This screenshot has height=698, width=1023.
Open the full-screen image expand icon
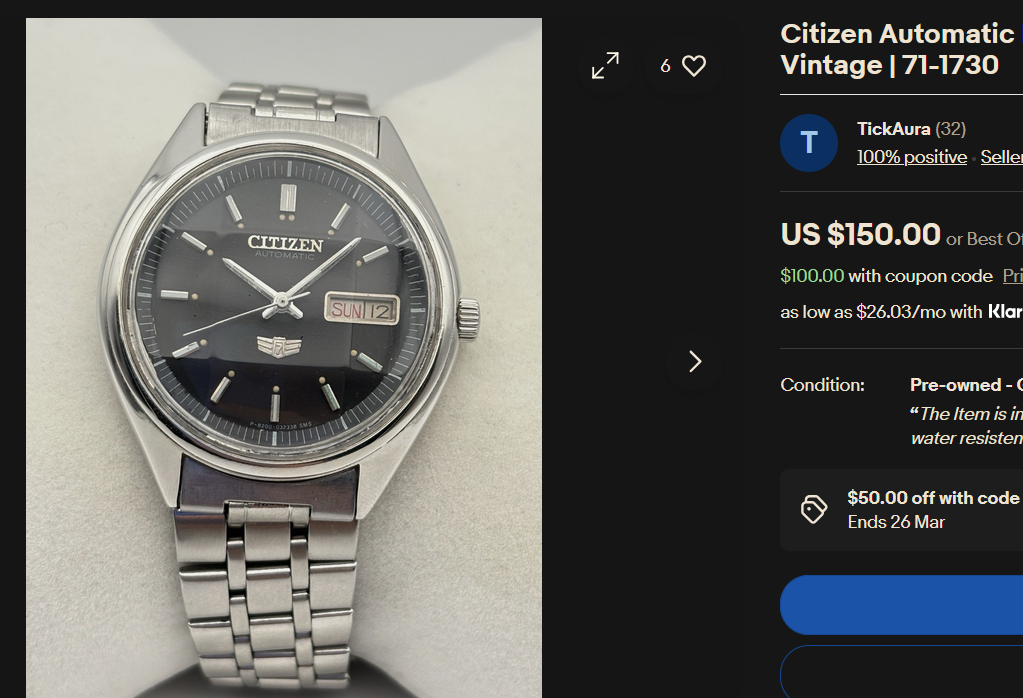605,66
